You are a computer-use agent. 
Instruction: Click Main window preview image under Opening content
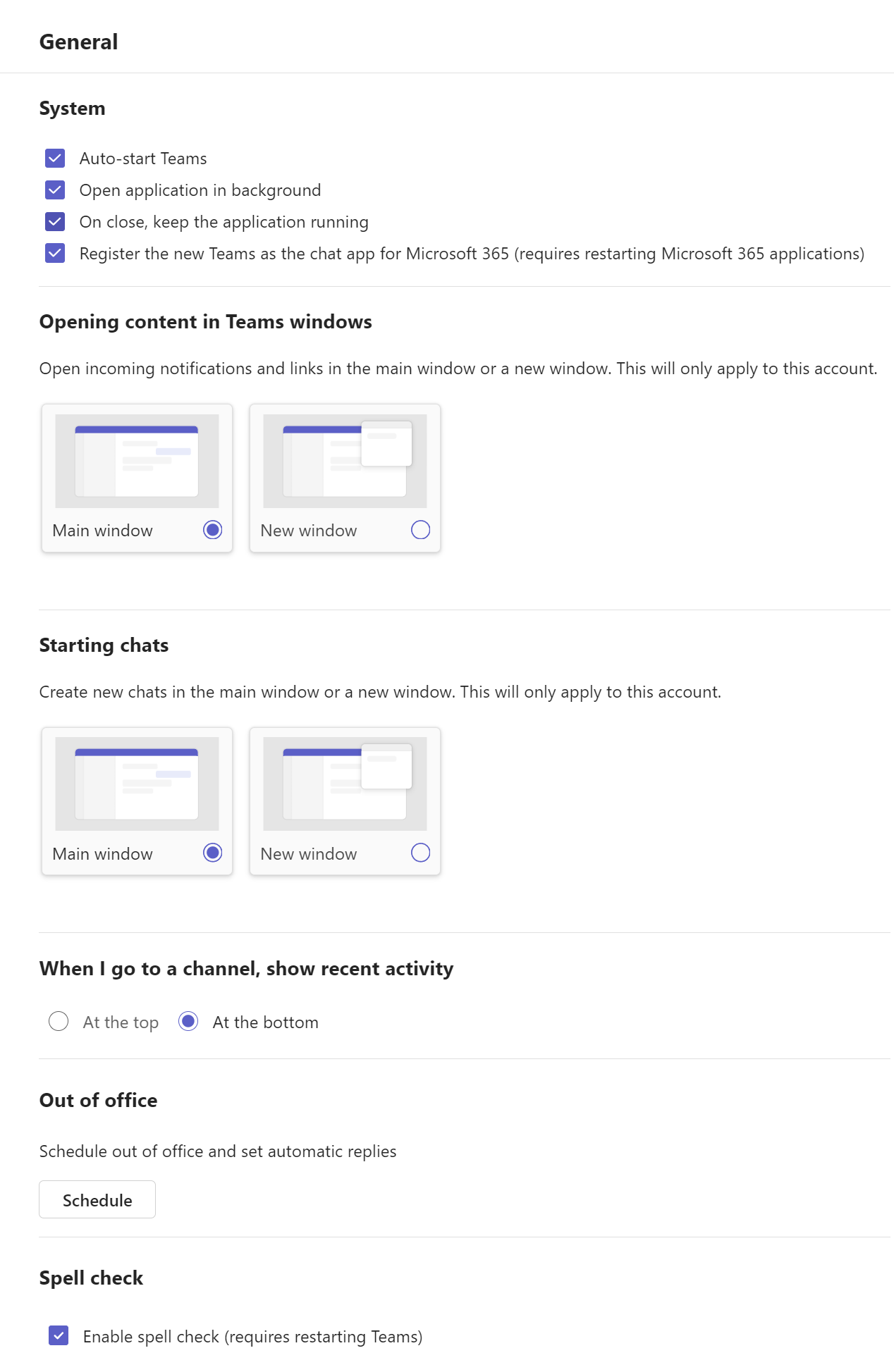tap(137, 461)
